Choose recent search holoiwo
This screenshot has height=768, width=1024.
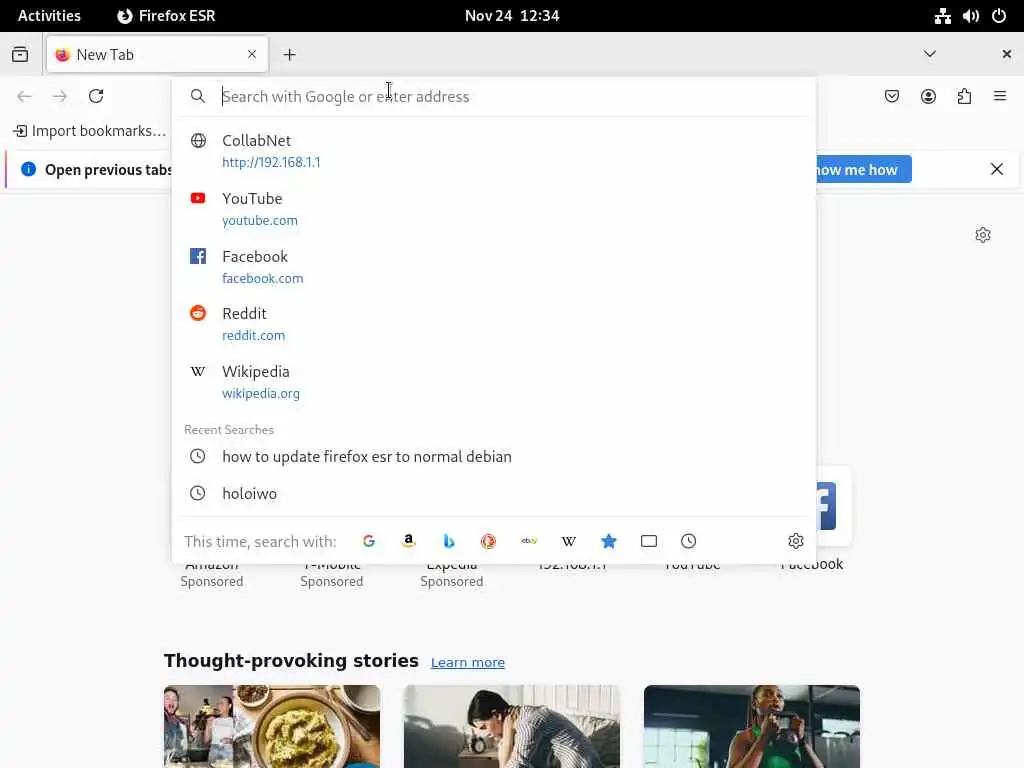(493, 493)
